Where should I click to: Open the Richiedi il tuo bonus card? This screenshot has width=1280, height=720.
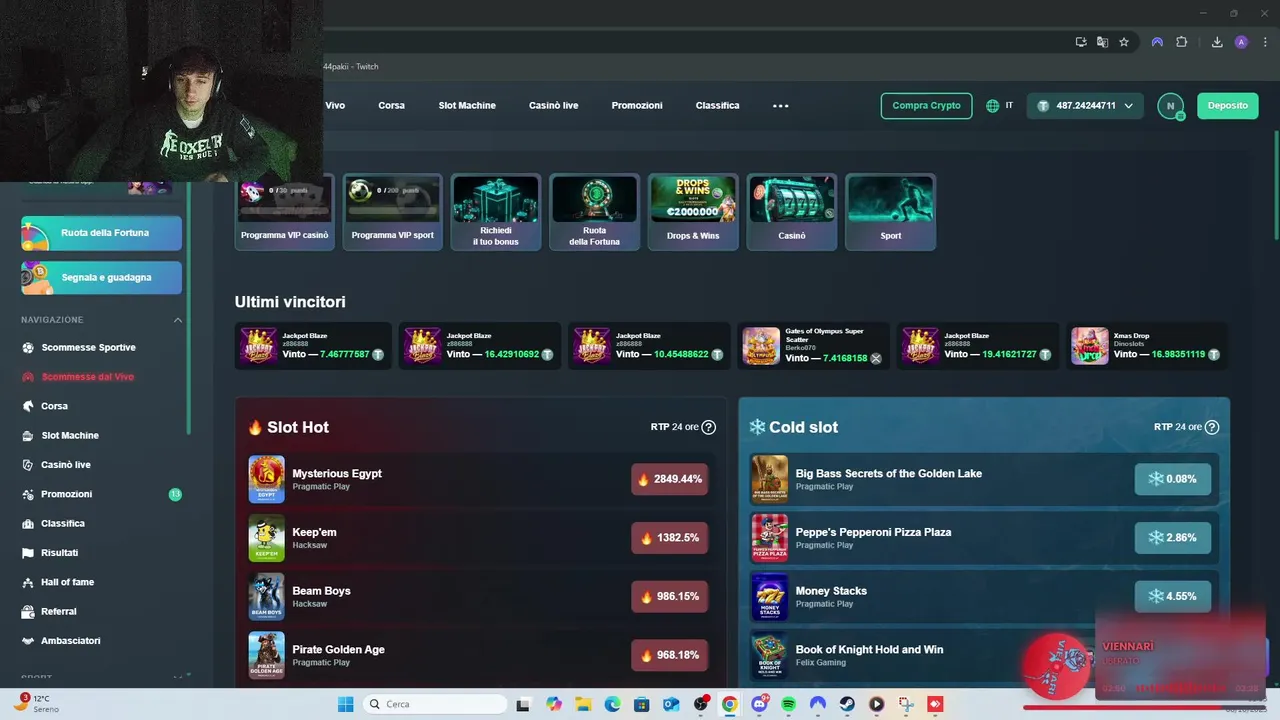coord(496,212)
